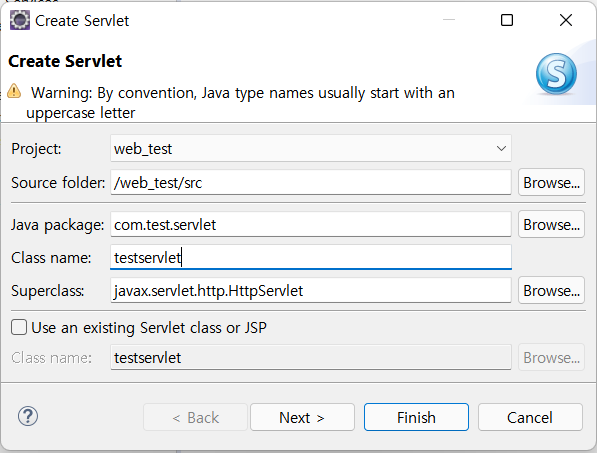Maximize the Create Servlet window
The height and width of the screenshot is (453, 597).
coord(506,20)
